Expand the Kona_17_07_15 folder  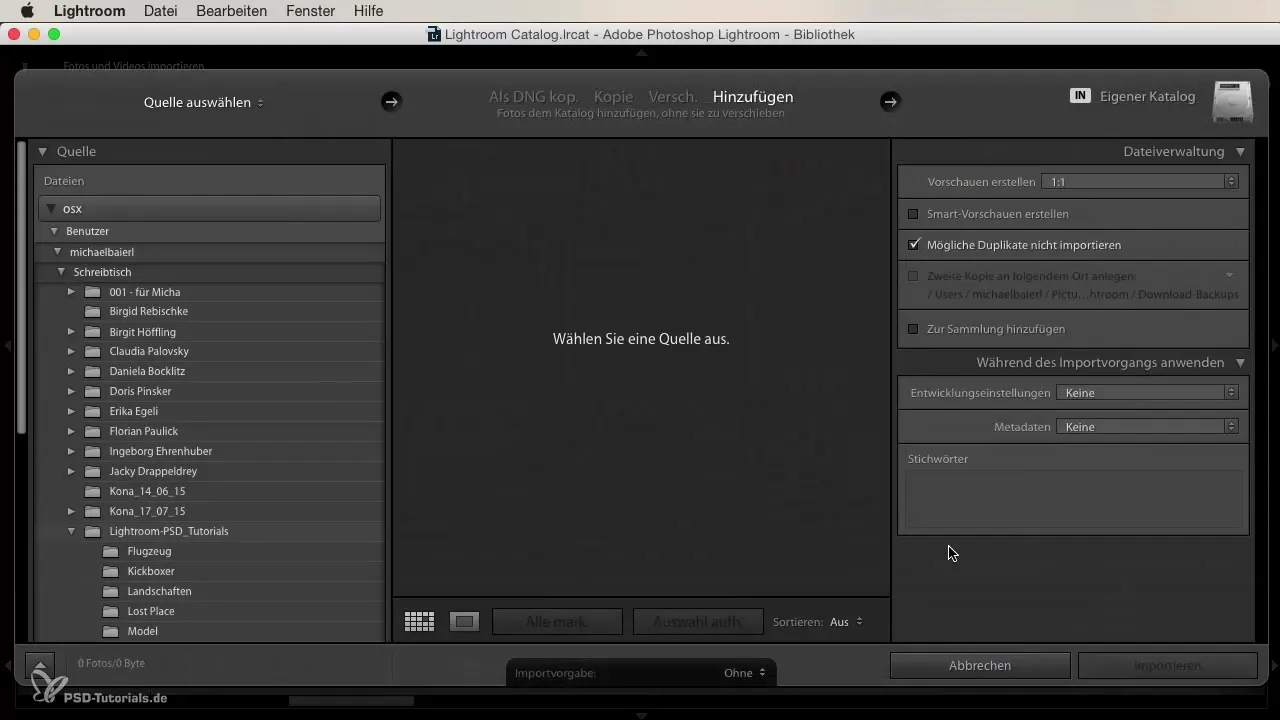71,511
